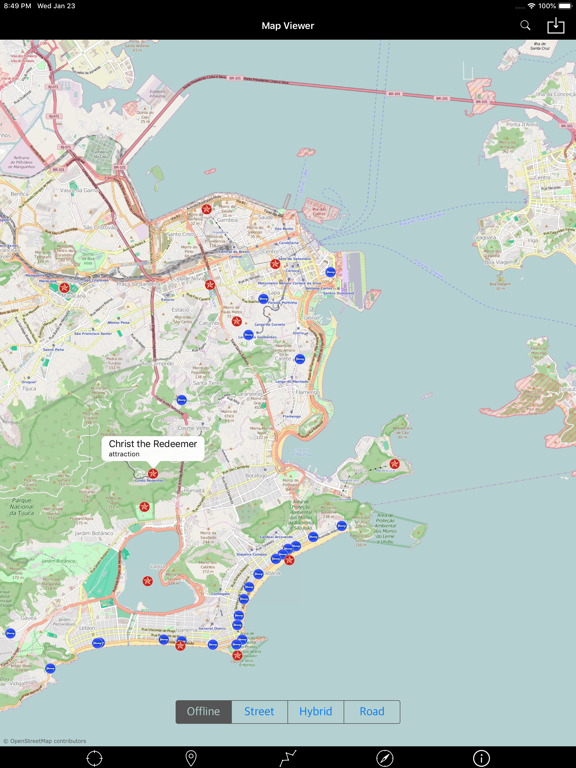Tap the blue hotel marker in Lapa
The height and width of the screenshot is (768, 576).
tap(263, 298)
